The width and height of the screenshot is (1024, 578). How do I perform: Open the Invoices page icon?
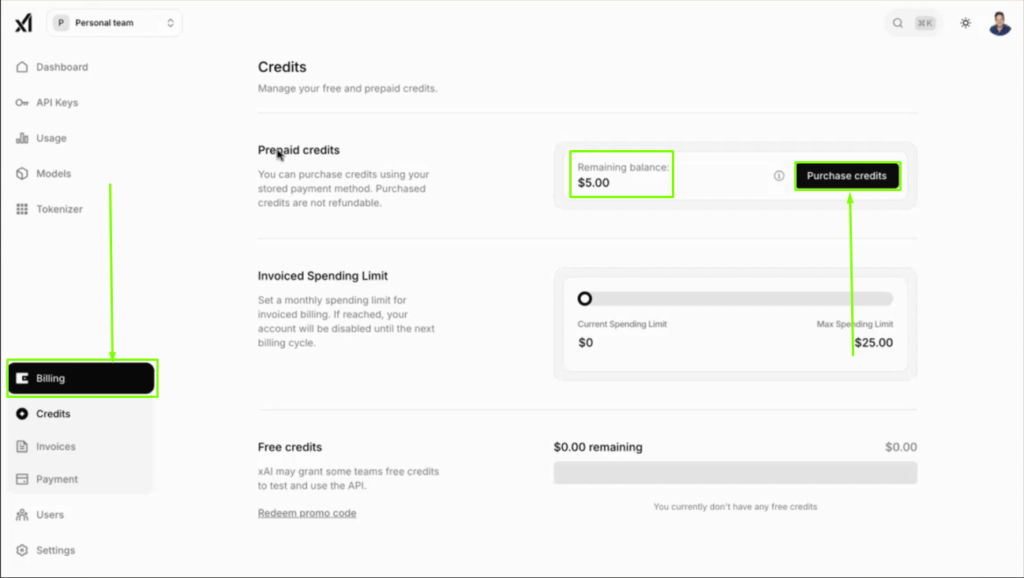click(22, 447)
